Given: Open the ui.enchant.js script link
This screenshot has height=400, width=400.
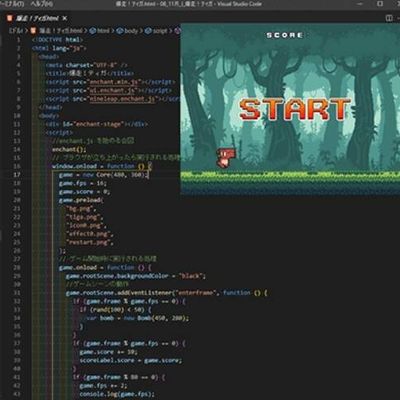Looking at the screenshot, I should tap(112, 90).
